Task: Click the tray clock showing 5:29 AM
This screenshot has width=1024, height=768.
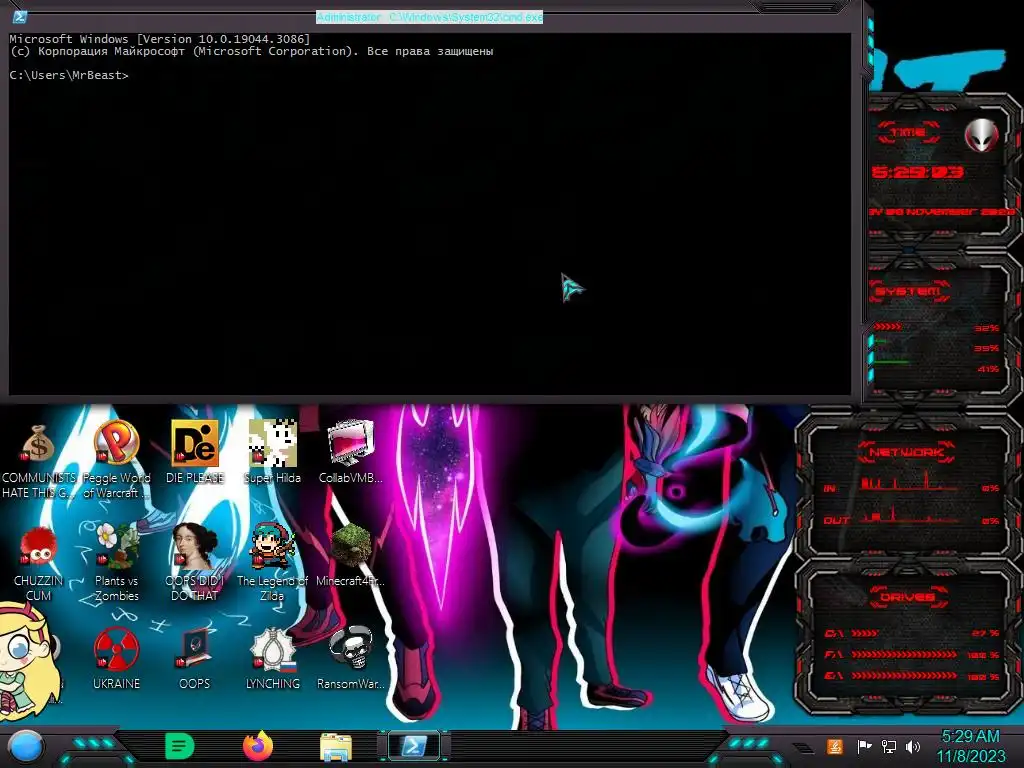Action: (x=971, y=746)
